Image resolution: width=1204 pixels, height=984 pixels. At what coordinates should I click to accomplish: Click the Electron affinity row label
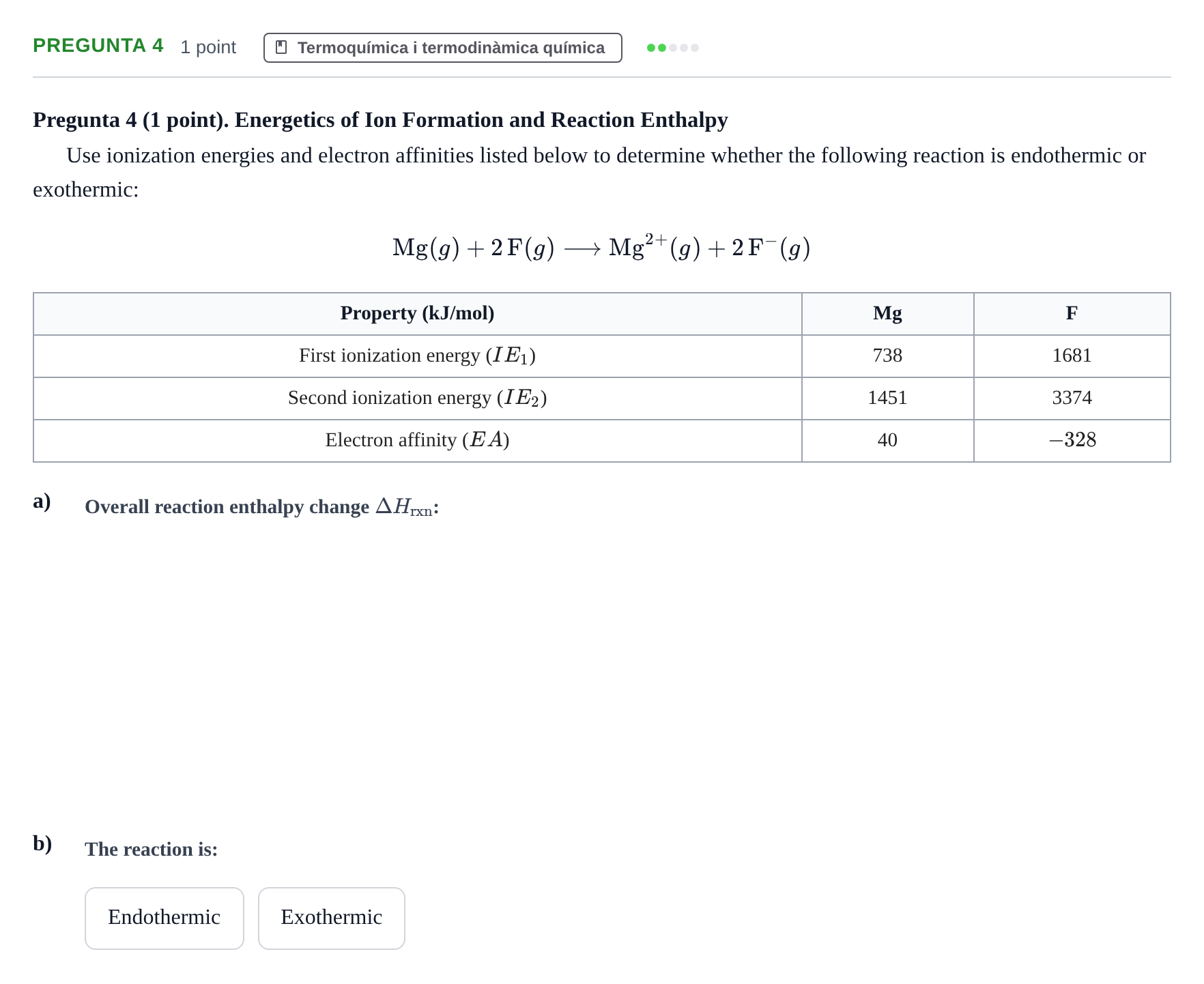(418, 440)
